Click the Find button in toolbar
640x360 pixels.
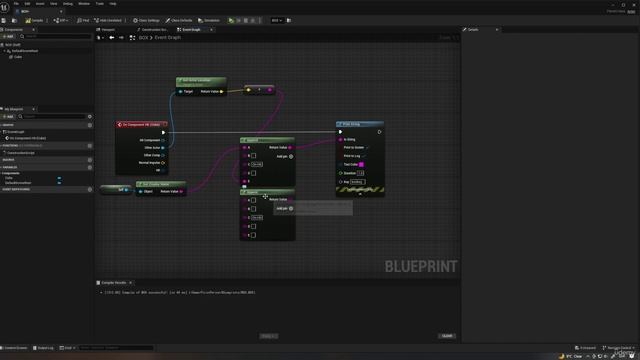83,20
